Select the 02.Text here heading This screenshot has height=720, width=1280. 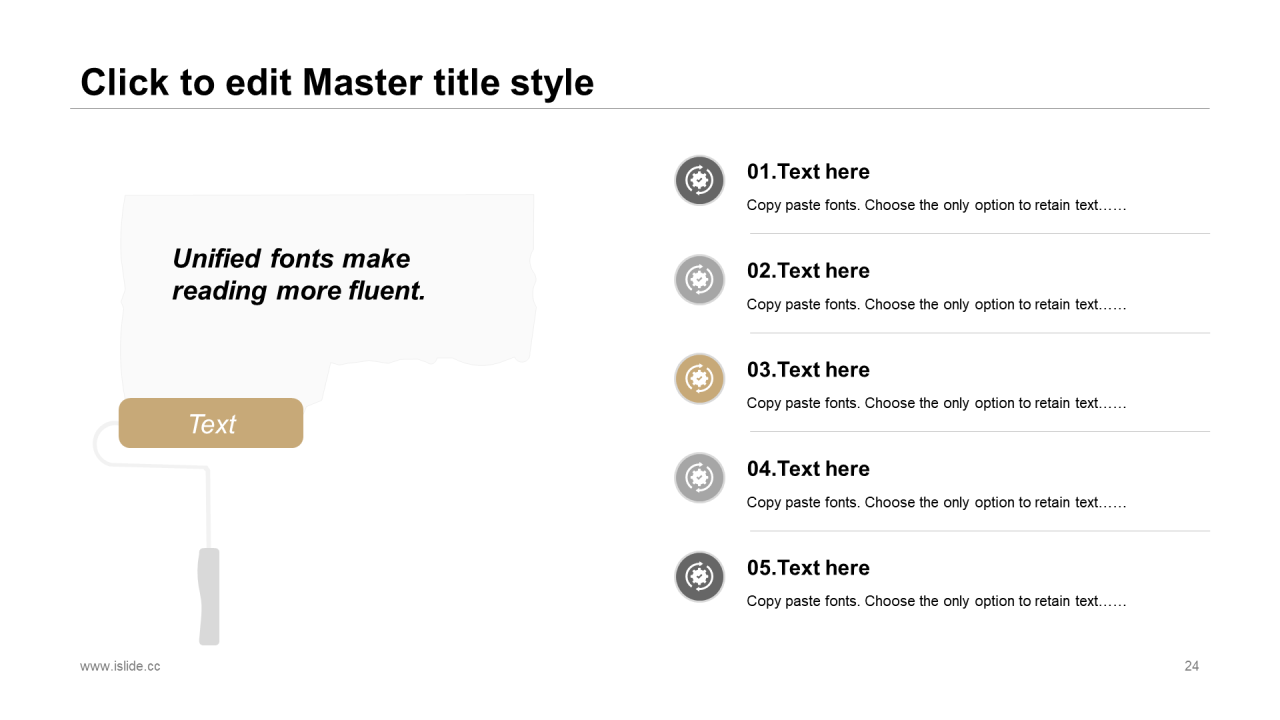(x=808, y=271)
